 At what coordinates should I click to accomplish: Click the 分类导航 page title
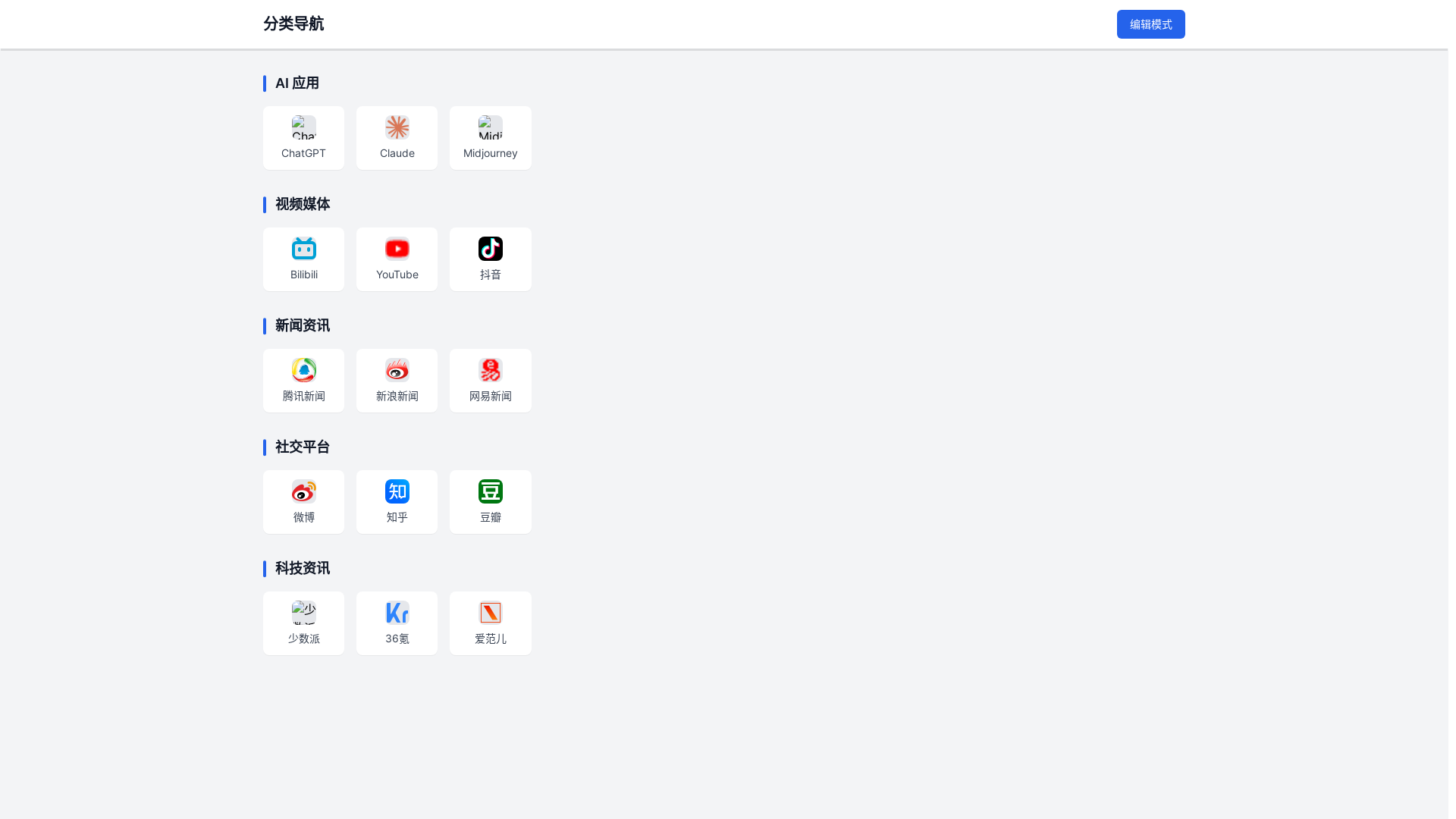click(293, 24)
